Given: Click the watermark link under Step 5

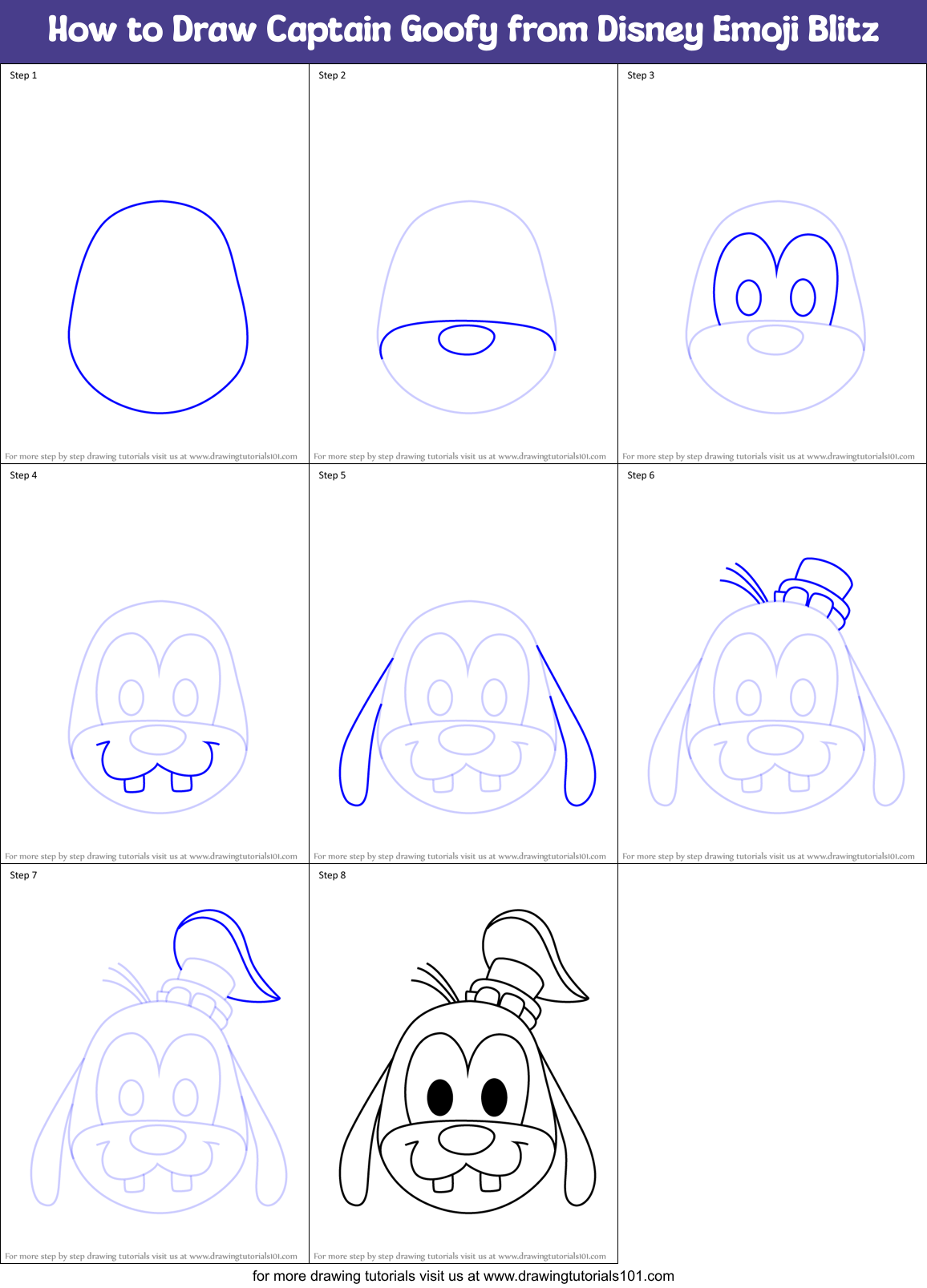Looking at the screenshot, I should (459, 856).
